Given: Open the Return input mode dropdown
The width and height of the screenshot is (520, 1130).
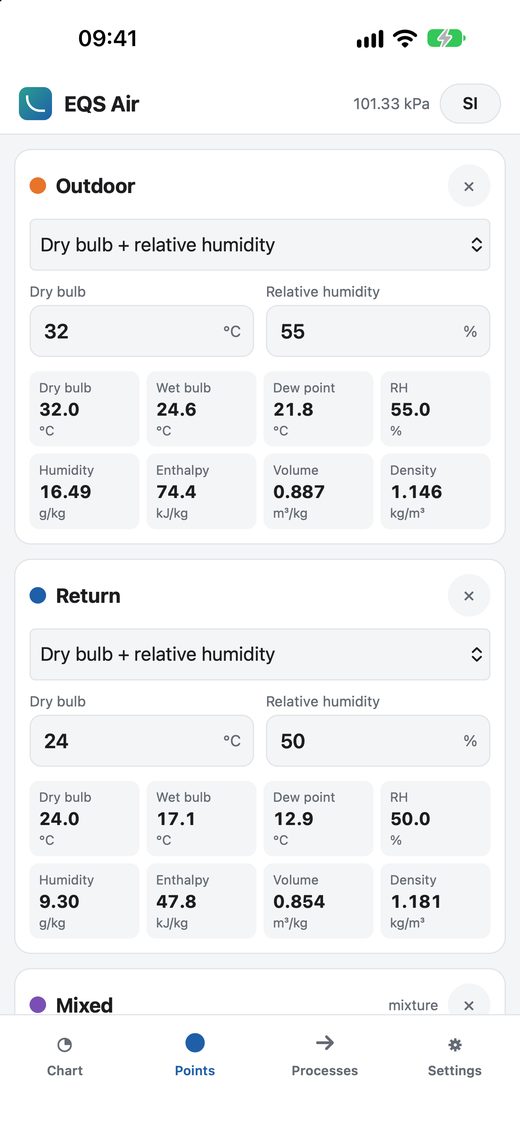Looking at the screenshot, I should [x=260, y=654].
